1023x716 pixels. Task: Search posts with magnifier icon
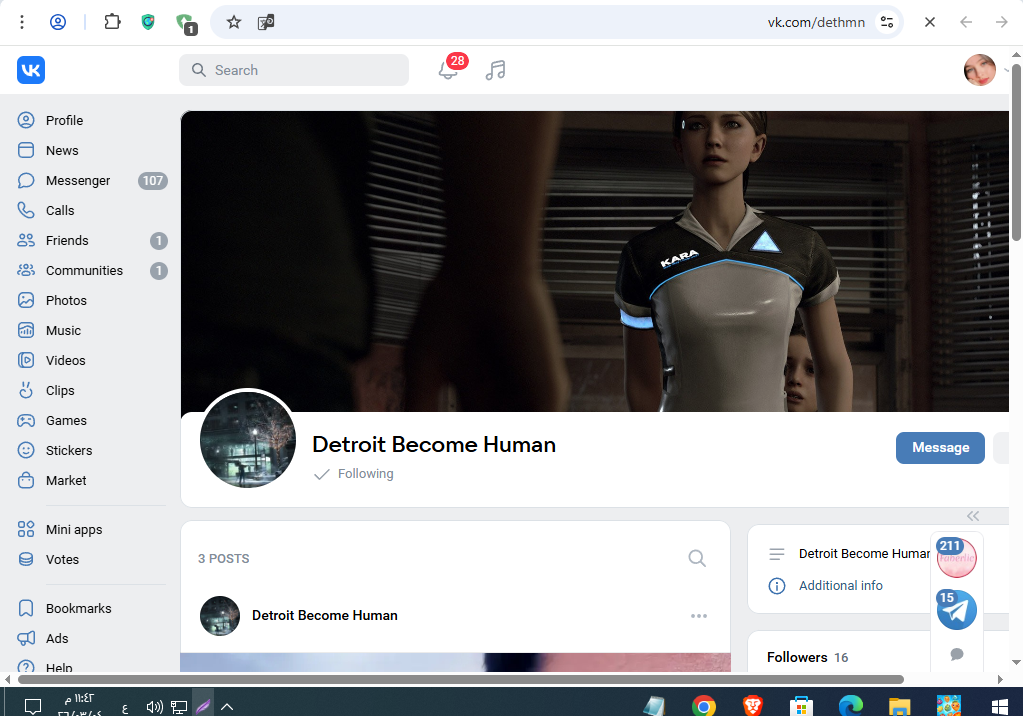[697, 558]
